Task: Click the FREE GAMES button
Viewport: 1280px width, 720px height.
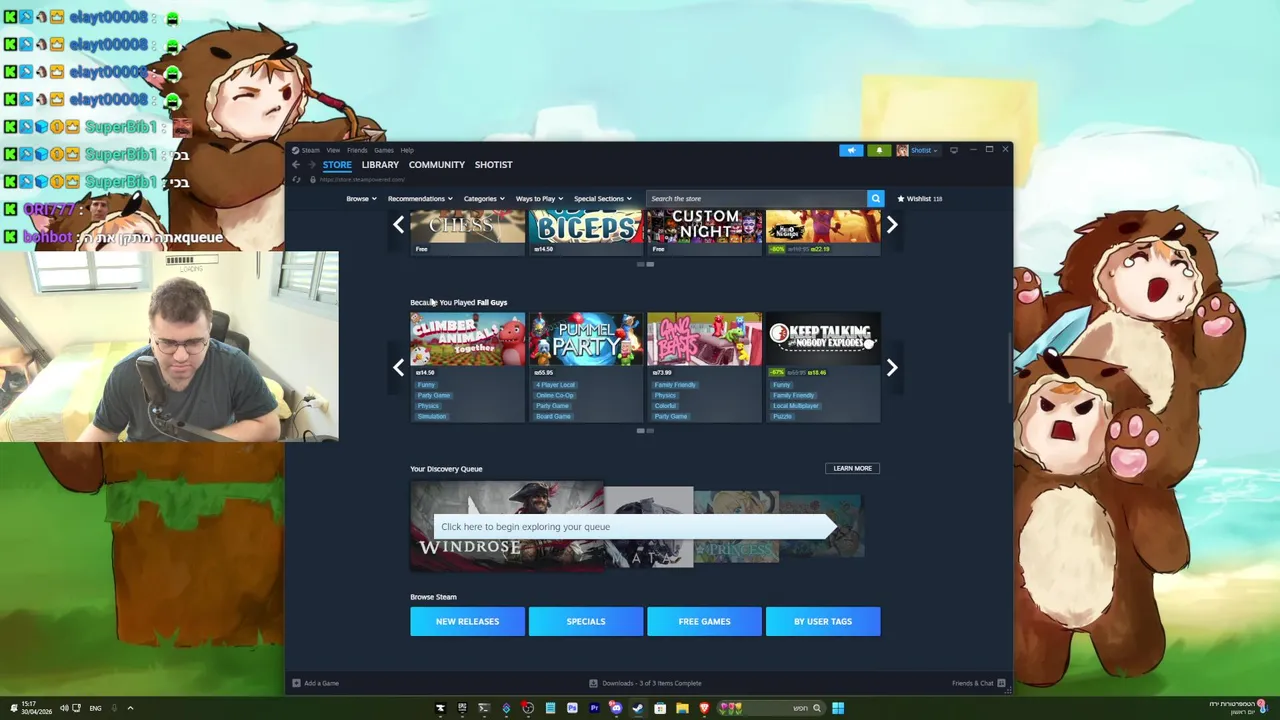Action: tap(704, 621)
